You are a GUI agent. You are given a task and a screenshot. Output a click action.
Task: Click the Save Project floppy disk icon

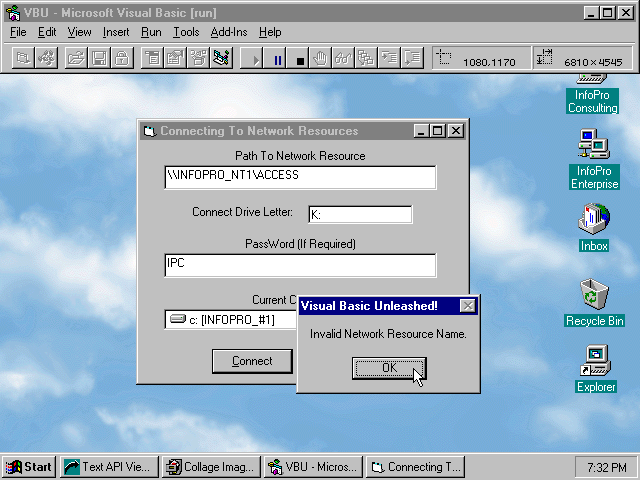click(98, 59)
